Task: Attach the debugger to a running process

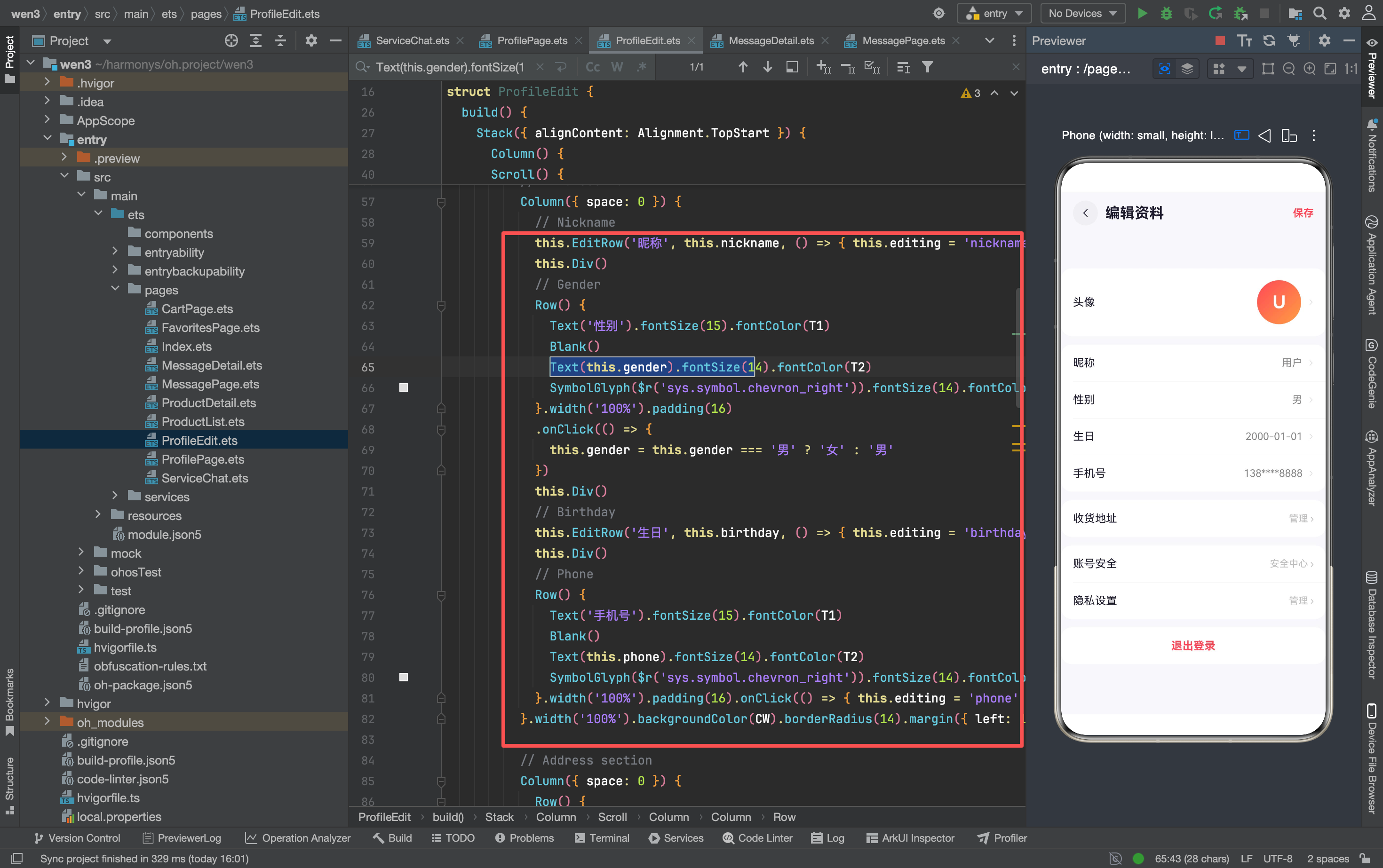Action: coord(1240,13)
